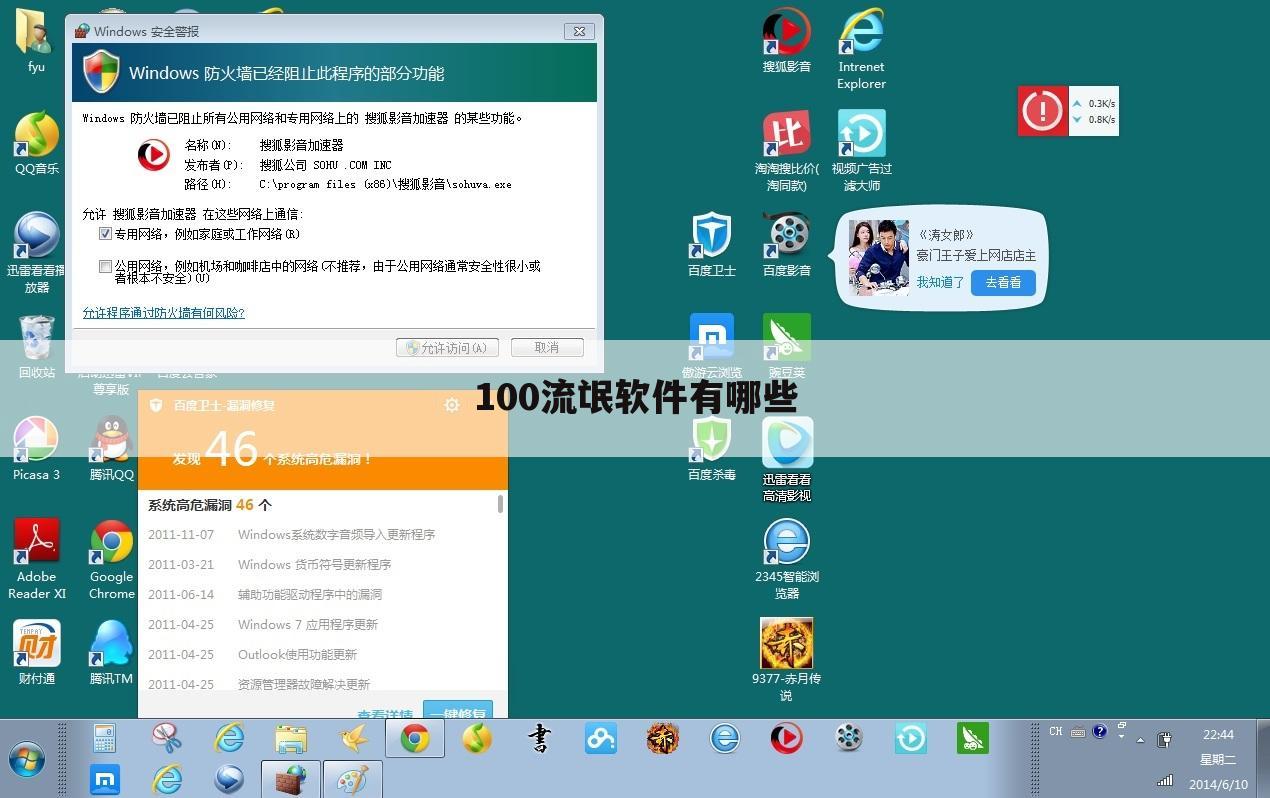Click the 漏洞 list vertical scrollbar
Viewport: 1270px width, 798px height.
coord(501,503)
